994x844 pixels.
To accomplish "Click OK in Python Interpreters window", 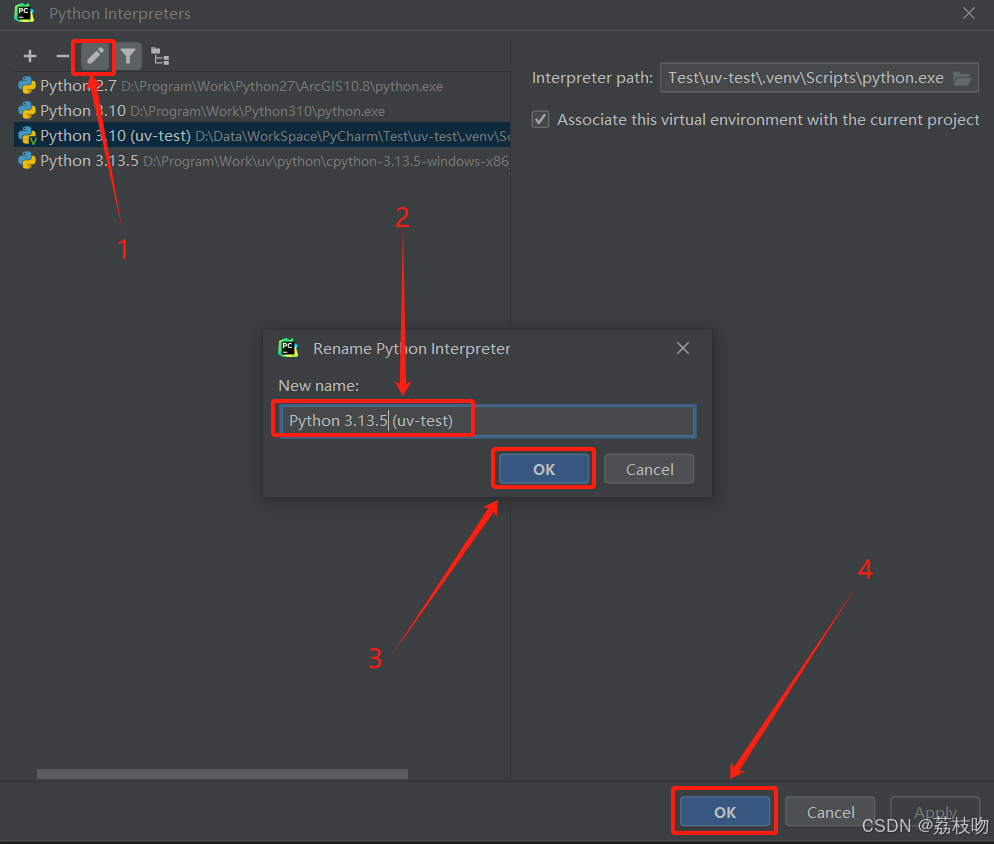I will click(725, 812).
